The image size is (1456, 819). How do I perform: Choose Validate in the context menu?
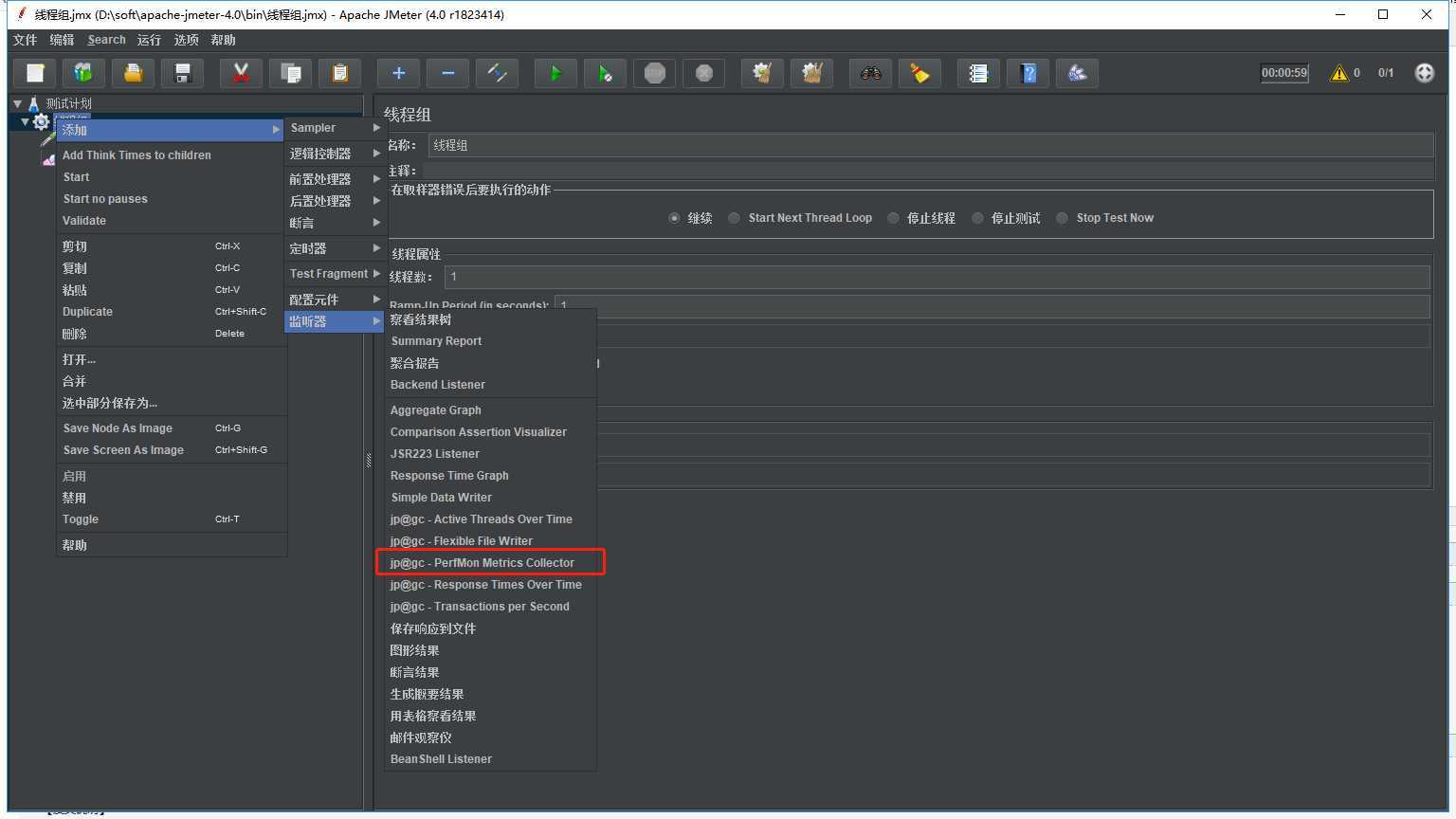(x=172, y=221)
